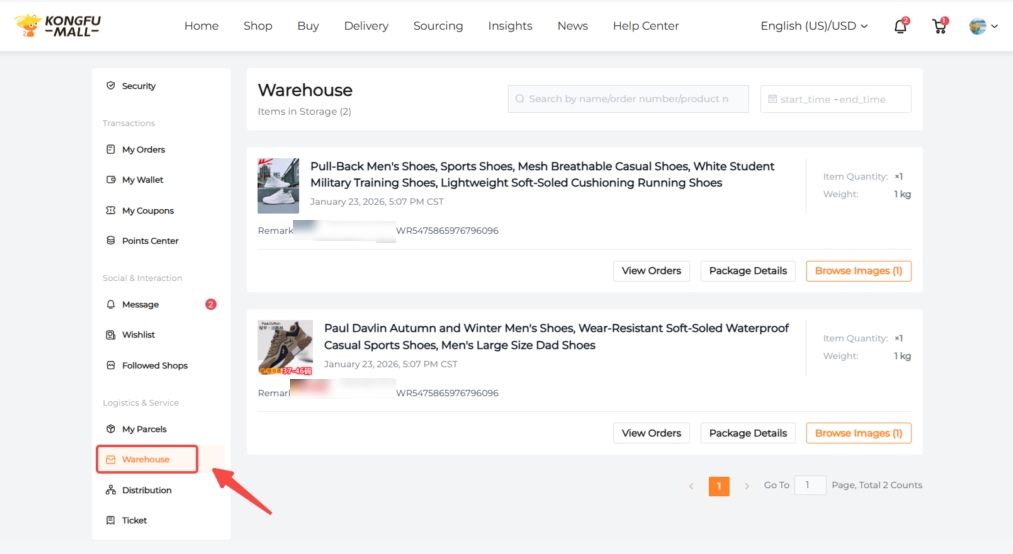Go to Help Center in top navigation
Image resolution: width=1013 pixels, height=554 pixels.
[645, 26]
